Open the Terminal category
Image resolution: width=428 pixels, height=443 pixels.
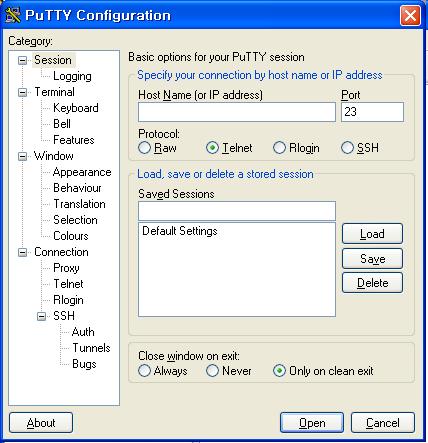coord(55,92)
